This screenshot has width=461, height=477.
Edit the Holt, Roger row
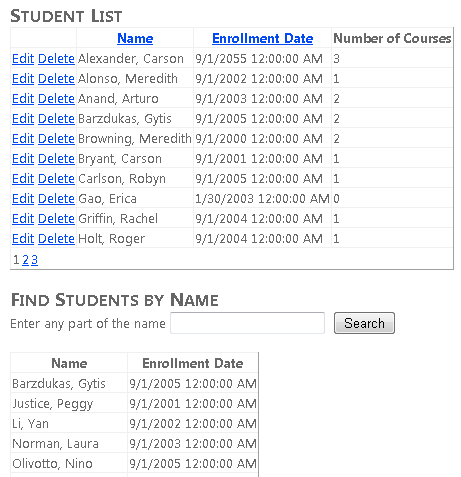point(23,239)
